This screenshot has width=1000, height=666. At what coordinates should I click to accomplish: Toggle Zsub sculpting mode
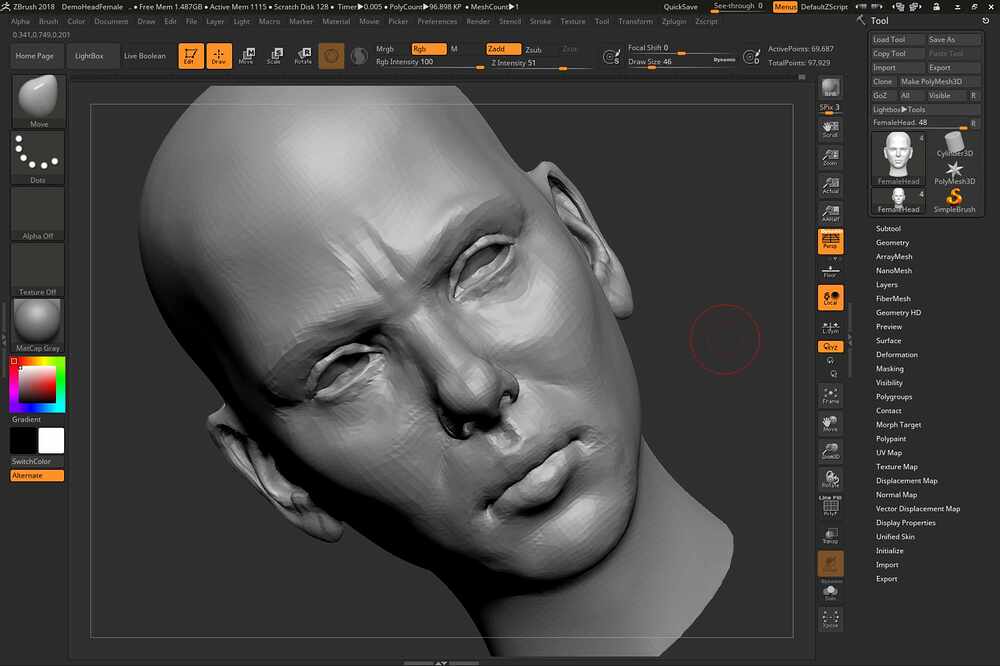click(x=534, y=50)
